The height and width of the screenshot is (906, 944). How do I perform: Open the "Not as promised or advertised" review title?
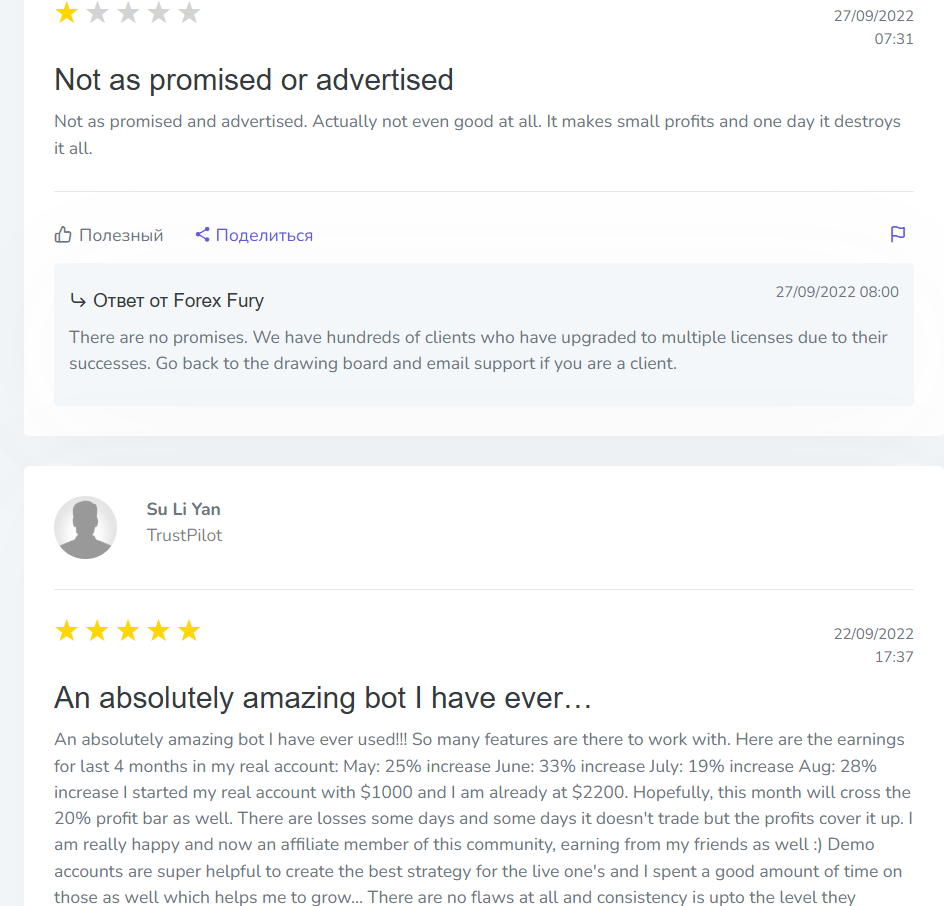(x=253, y=80)
